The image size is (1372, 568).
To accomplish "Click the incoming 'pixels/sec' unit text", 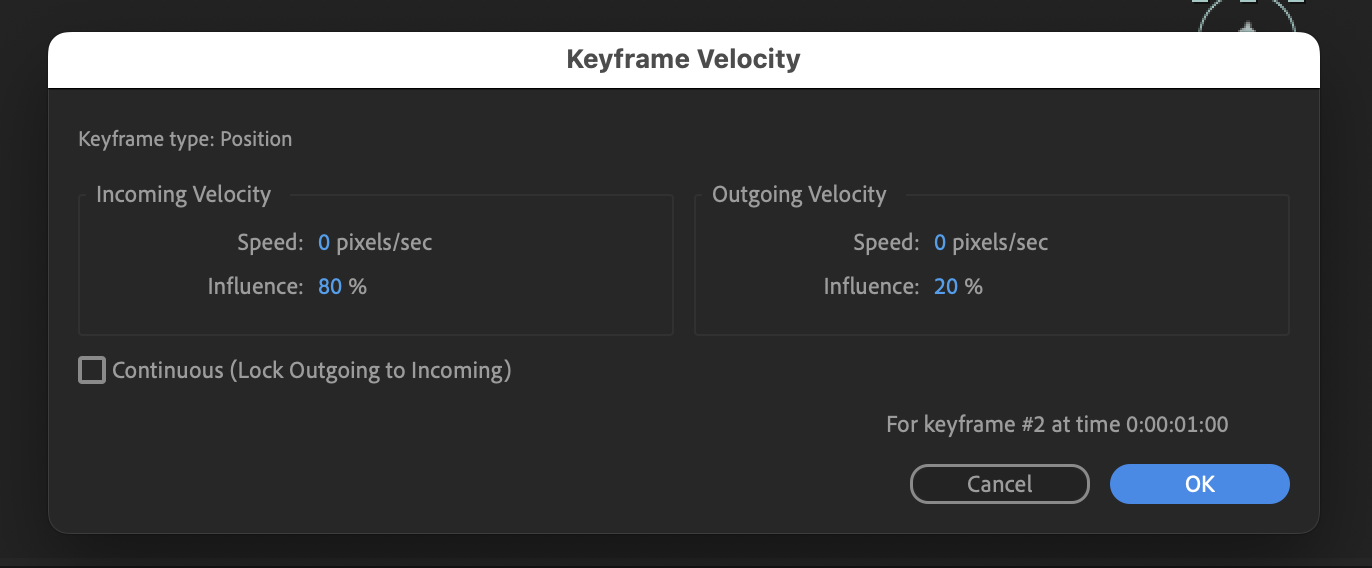I will click(384, 242).
